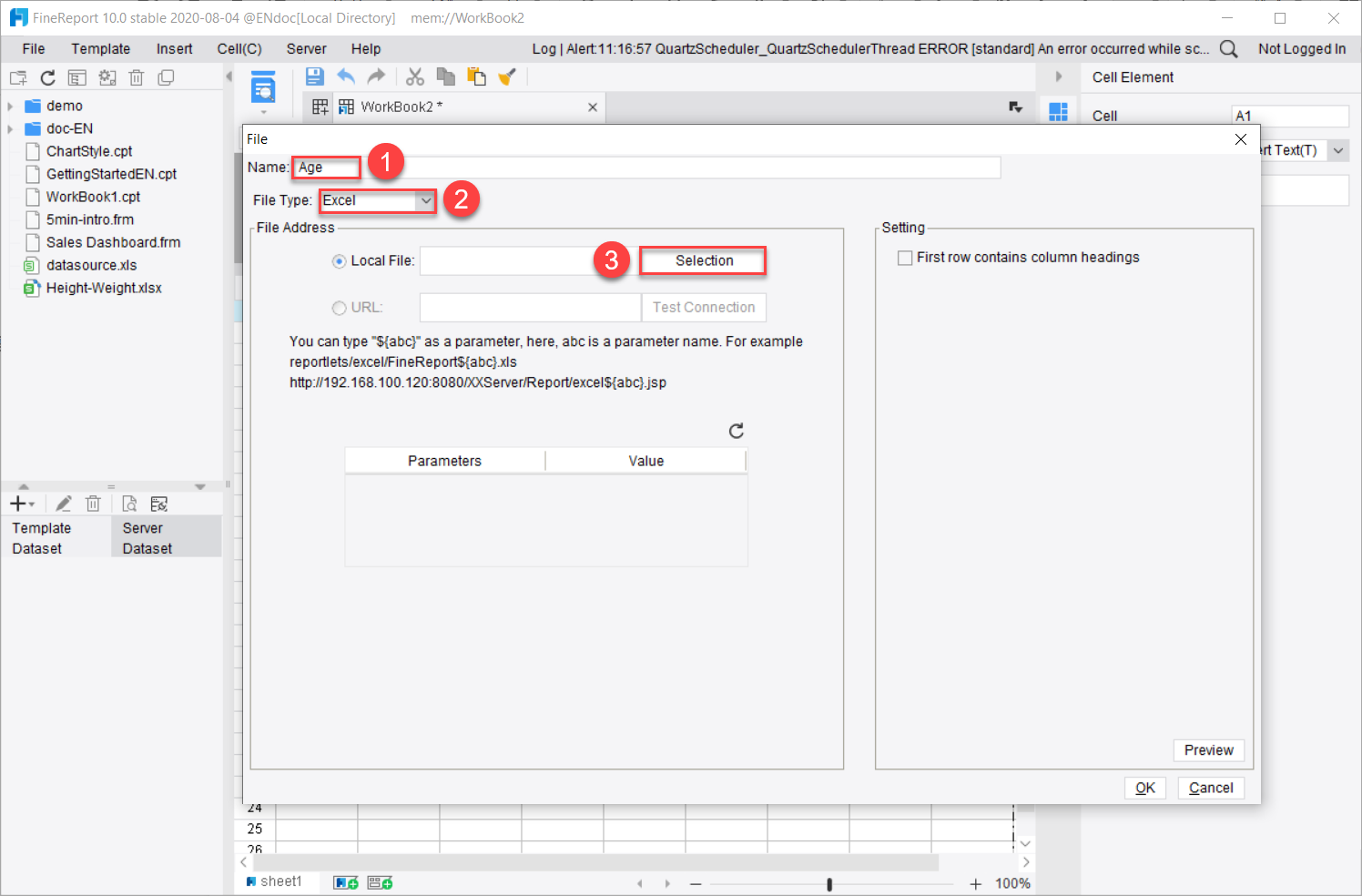Screen dimensions: 1362x896
Task: Click the search magnifier icon in the menu bar
Action: [1228, 48]
